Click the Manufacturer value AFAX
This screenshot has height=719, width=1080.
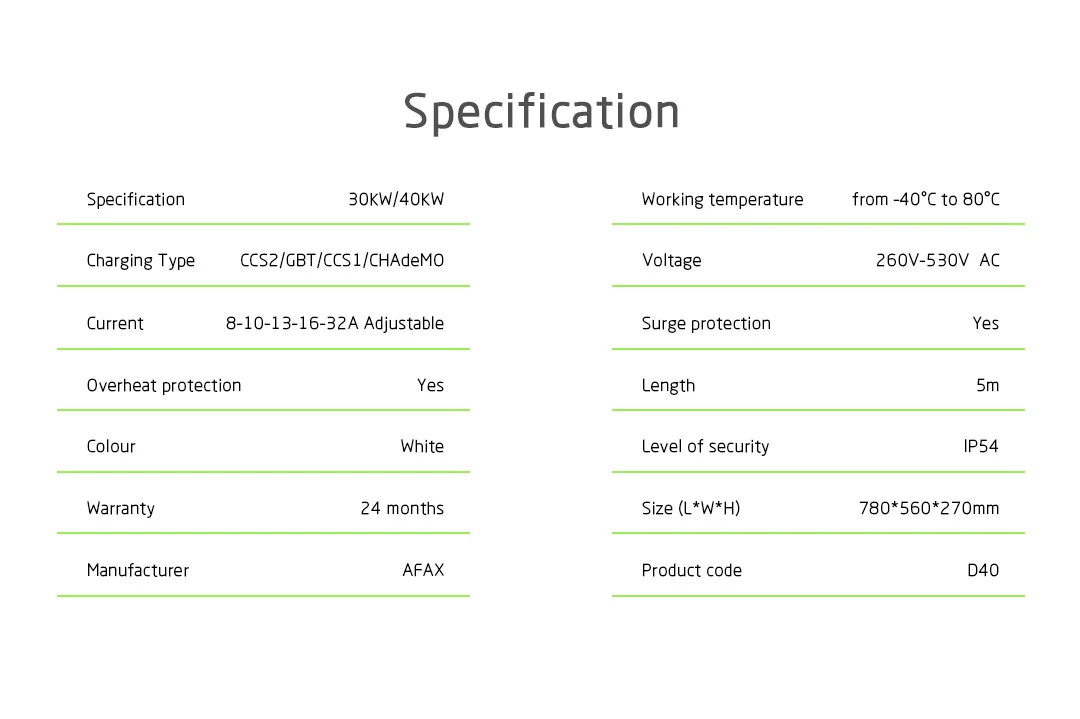coord(423,570)
